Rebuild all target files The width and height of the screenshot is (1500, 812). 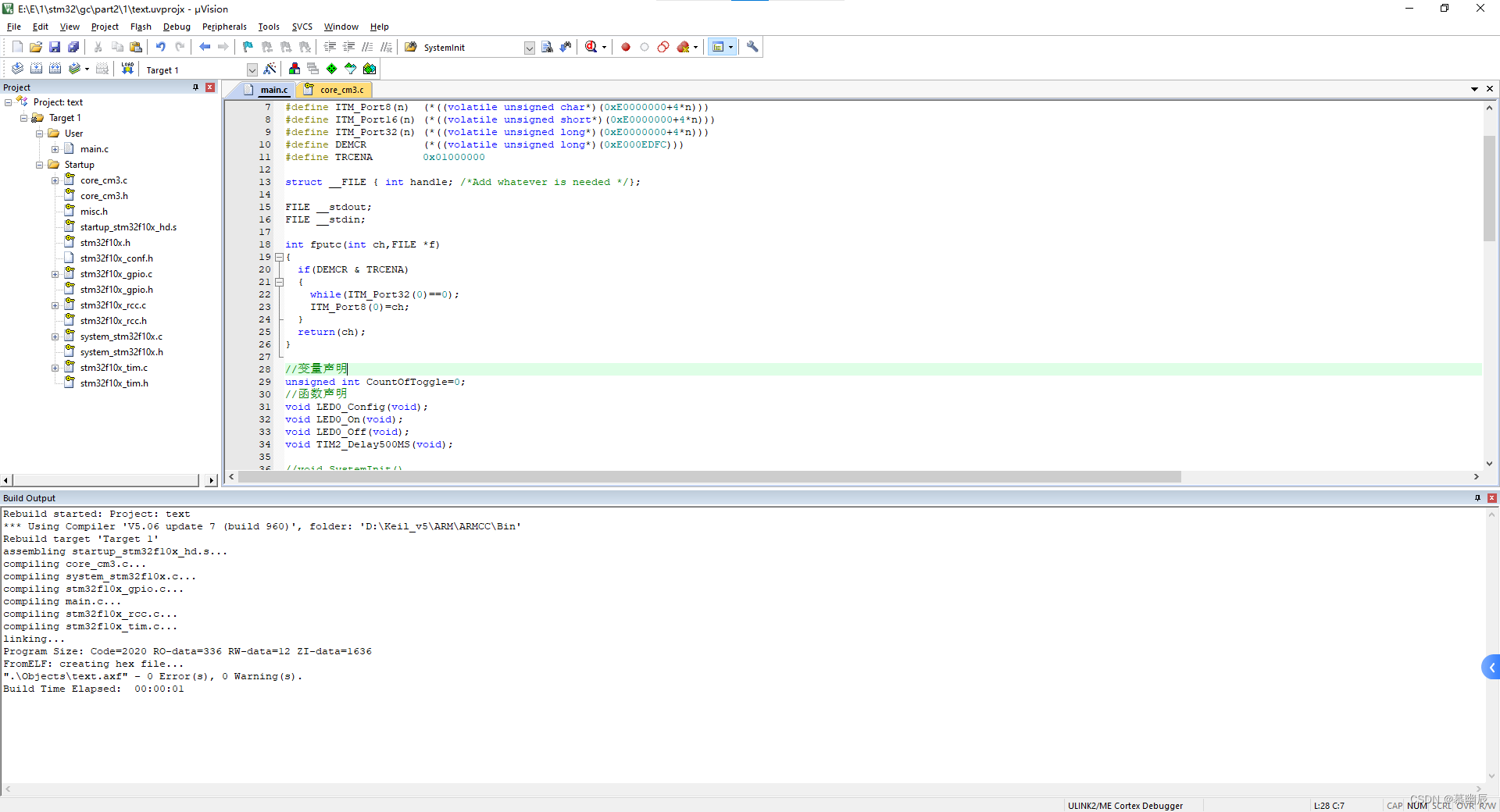(x=55, y=69)
